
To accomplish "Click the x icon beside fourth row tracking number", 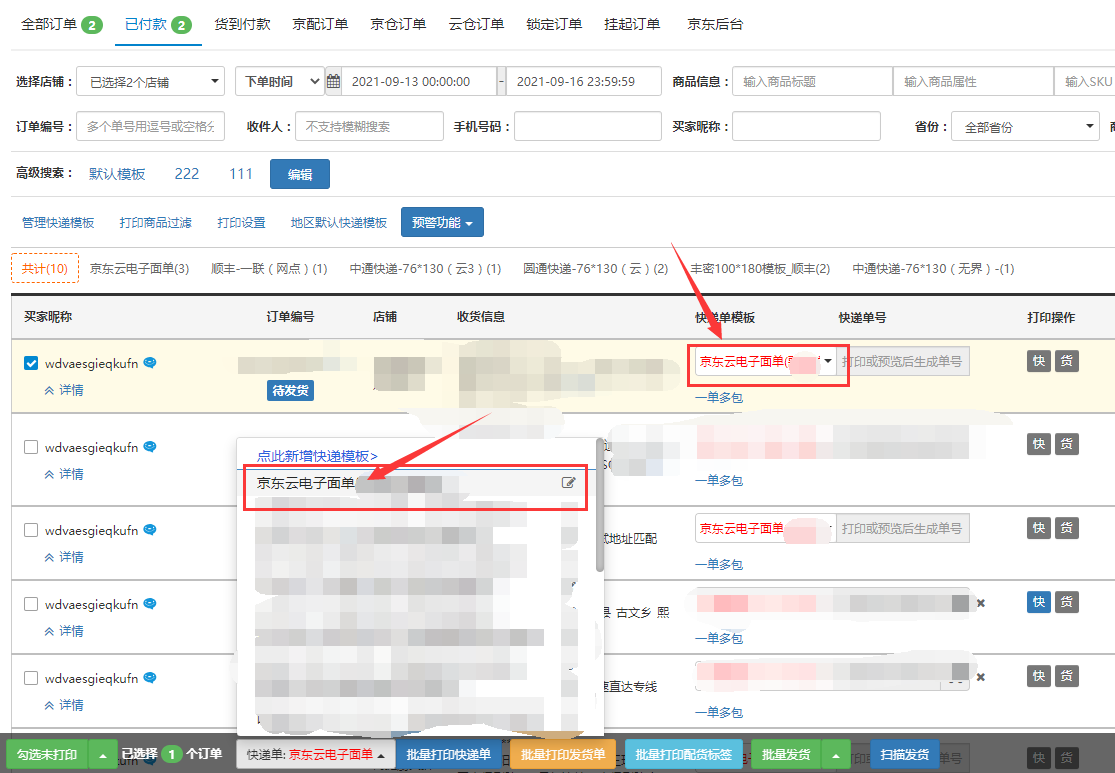I will tap(981, 603).
